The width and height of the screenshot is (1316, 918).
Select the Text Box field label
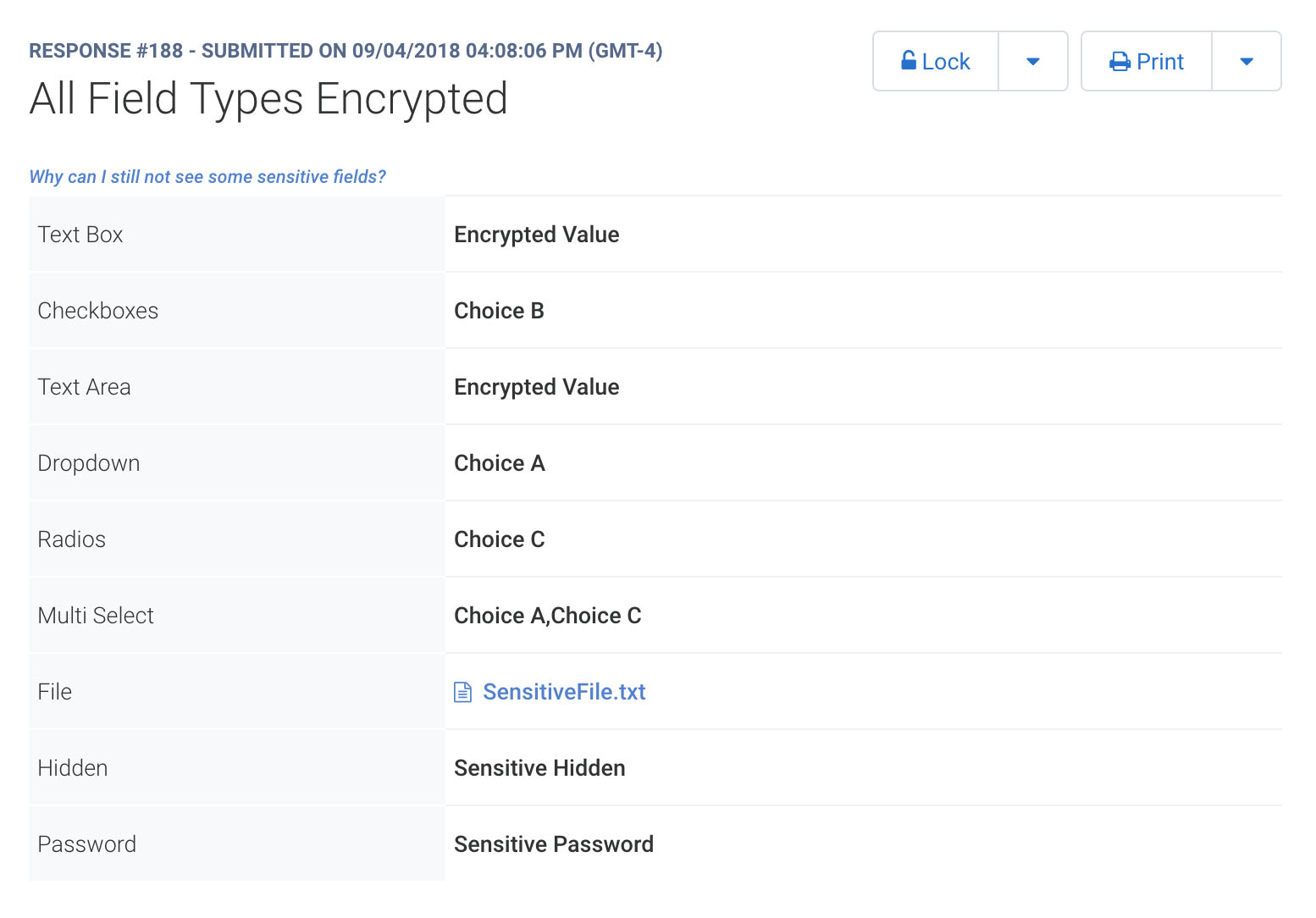(x=80, y=235)
